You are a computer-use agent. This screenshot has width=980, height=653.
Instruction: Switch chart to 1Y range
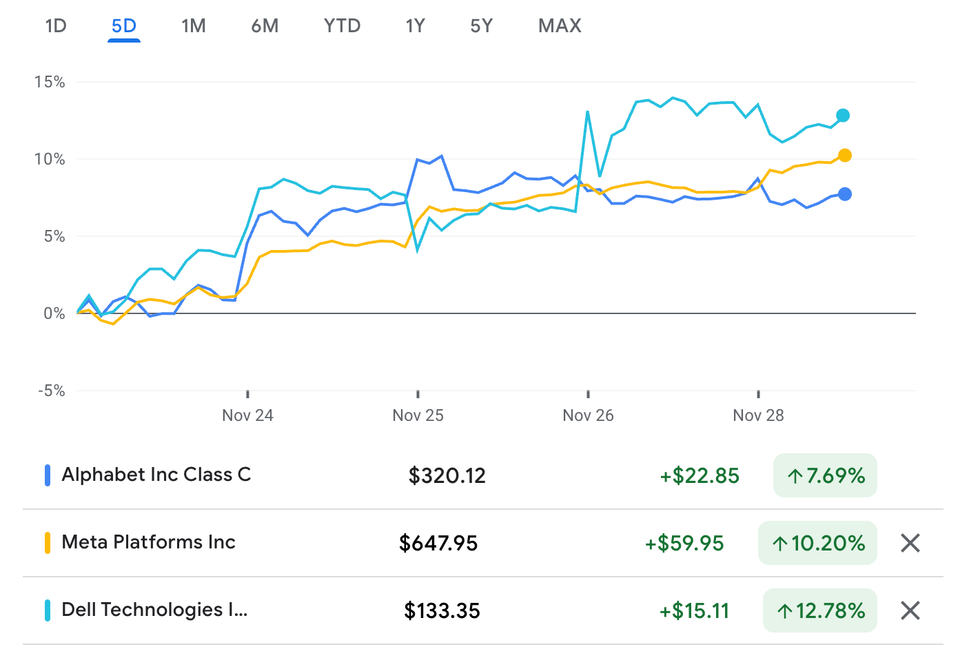[415, 26]
